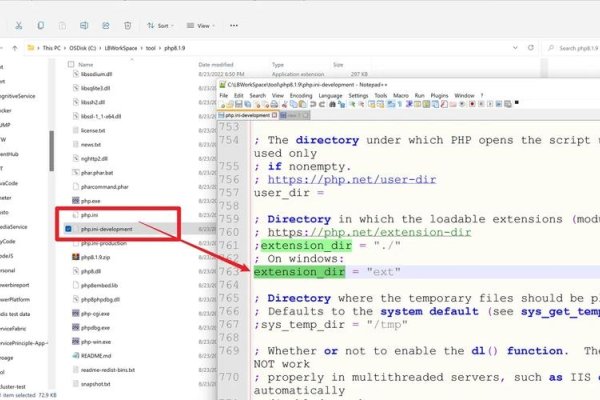Click README.md file icon in Explorer

click(x=76, y=356)
